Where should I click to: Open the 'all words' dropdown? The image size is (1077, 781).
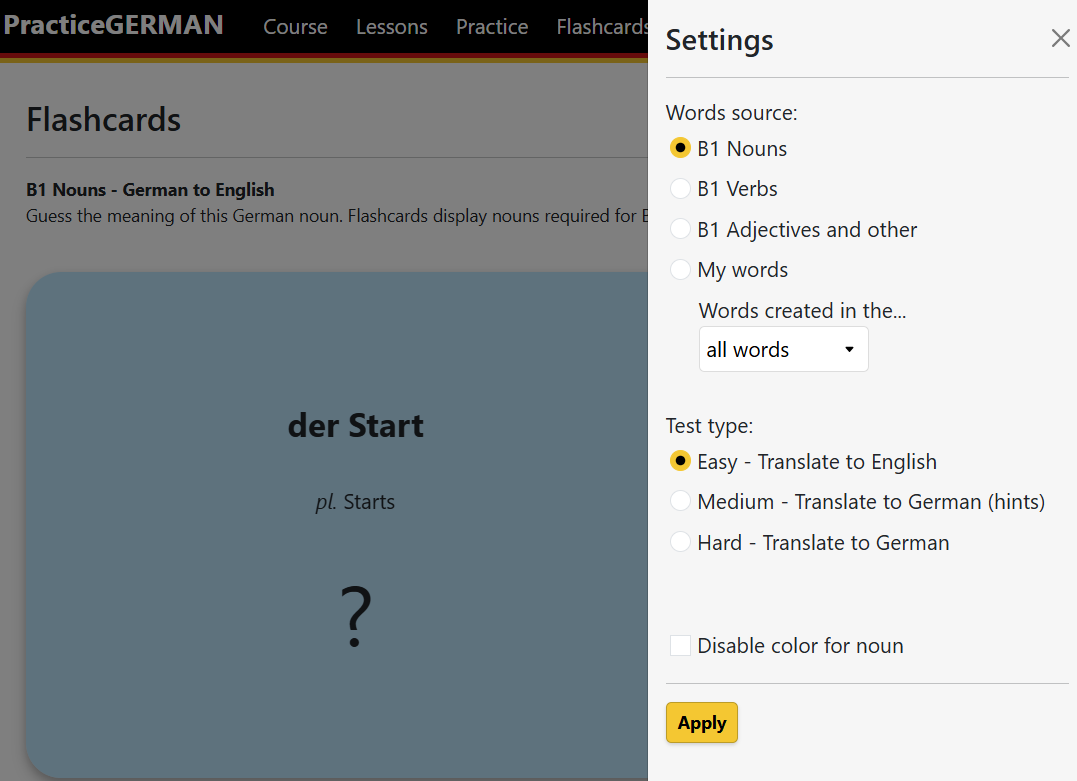coord(783,350)
